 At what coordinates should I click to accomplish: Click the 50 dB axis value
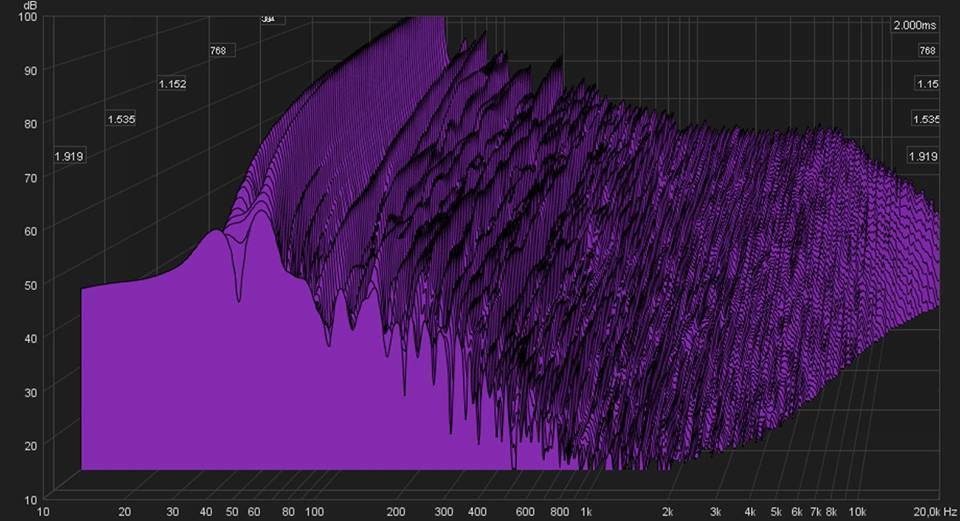coord(30,285)
